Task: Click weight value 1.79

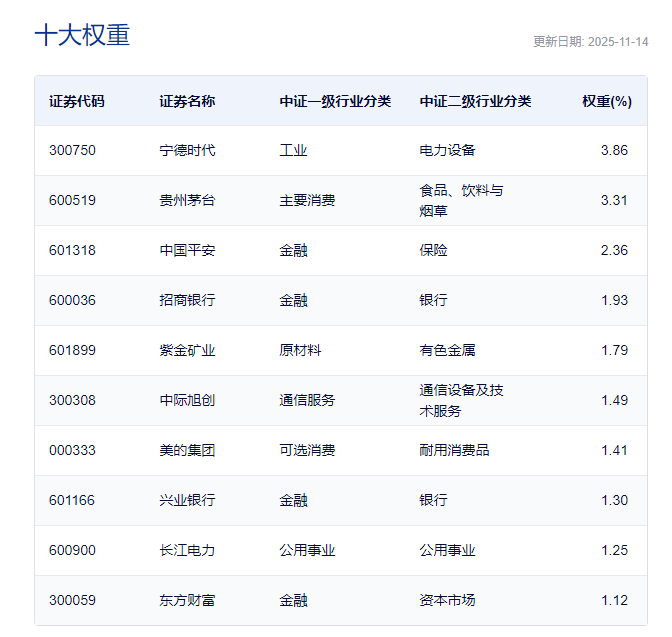Action: click(x=615, y=350)
